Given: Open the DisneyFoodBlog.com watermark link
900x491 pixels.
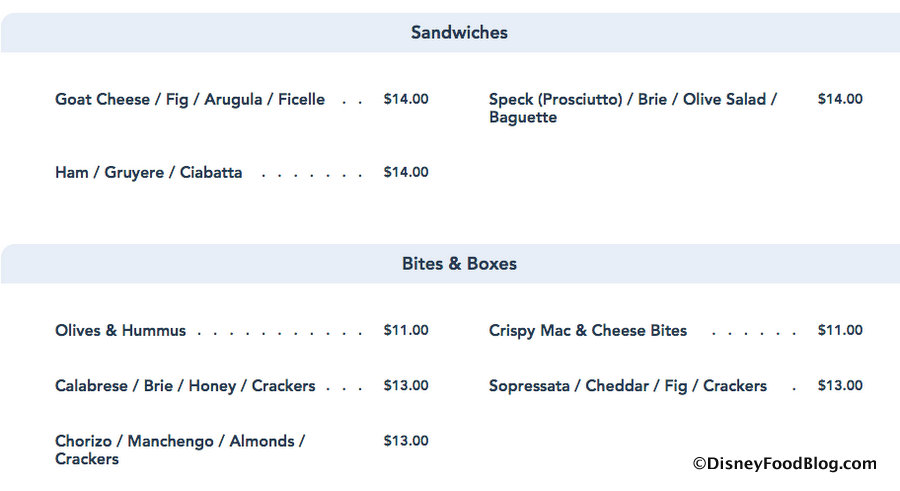Looking at the screenshot, I should pyautogui.click(x=784, y=463).
